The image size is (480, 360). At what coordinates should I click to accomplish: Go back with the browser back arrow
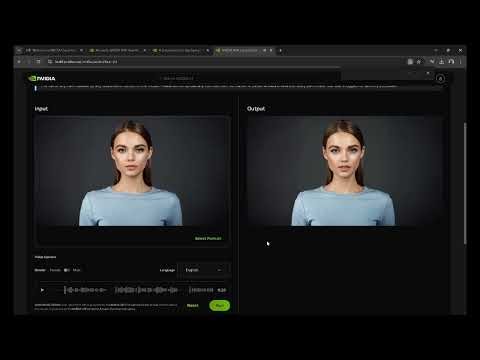pos(19,62)
